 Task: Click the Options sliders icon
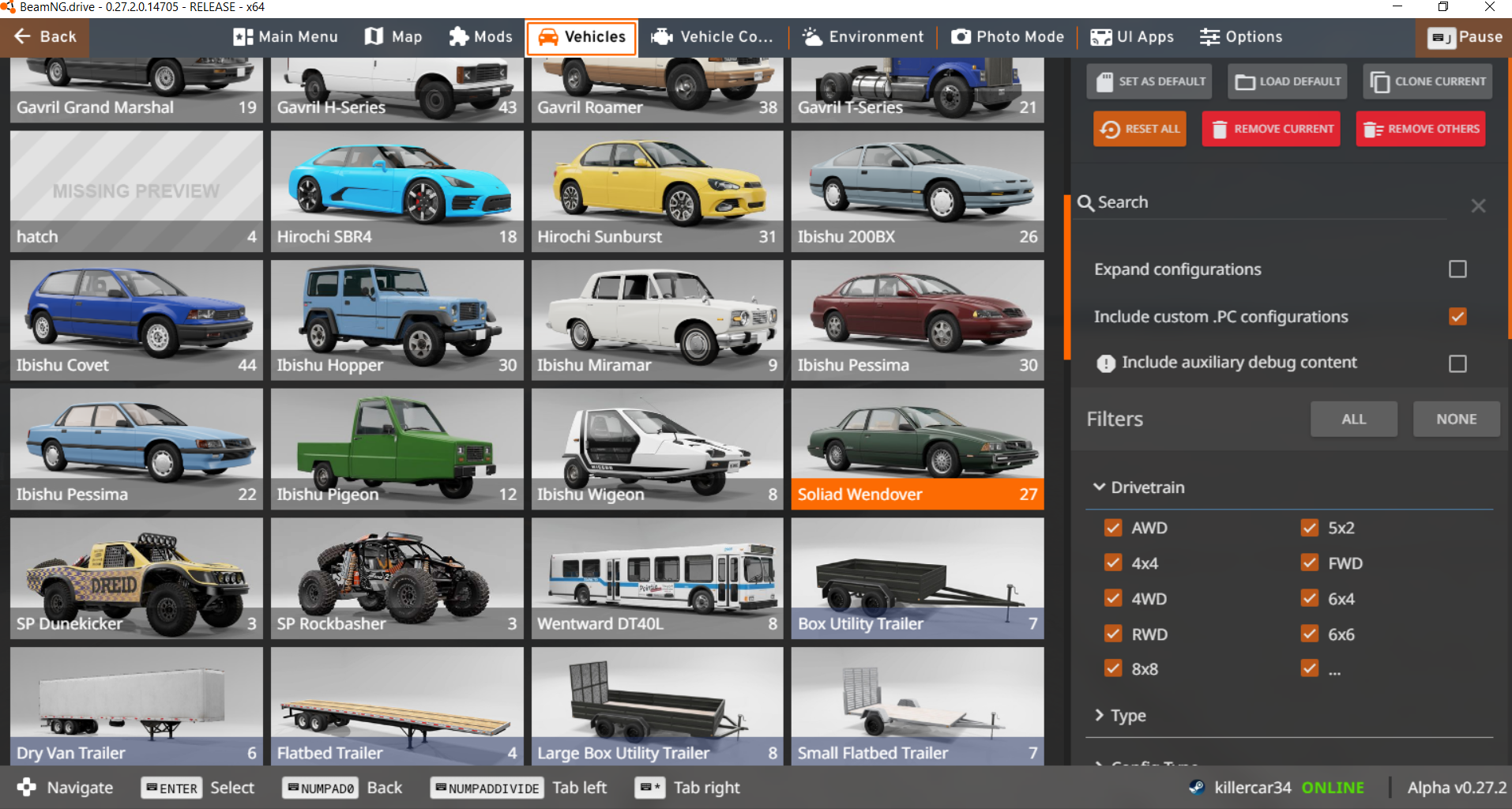click(x=1209, y=37)
